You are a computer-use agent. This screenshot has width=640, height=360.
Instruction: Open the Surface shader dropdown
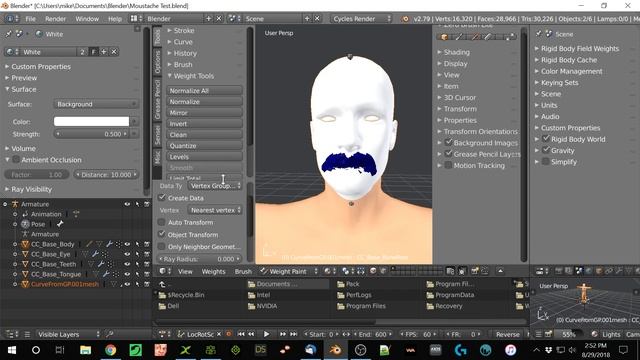pos(95,104)
